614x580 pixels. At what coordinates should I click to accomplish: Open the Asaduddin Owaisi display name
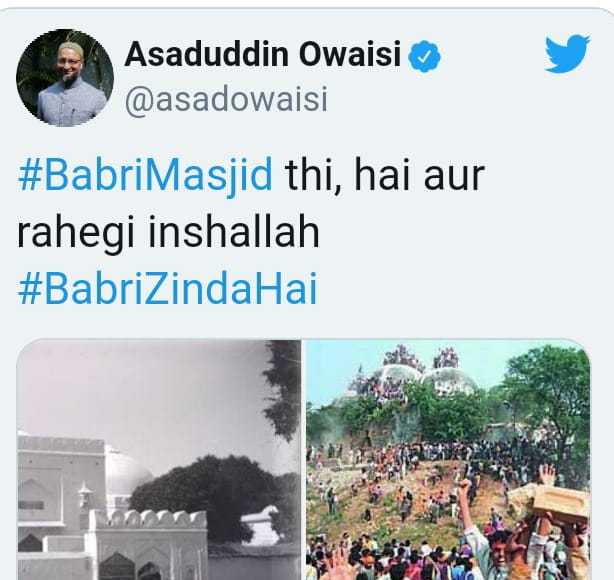(x=263, y=54)
